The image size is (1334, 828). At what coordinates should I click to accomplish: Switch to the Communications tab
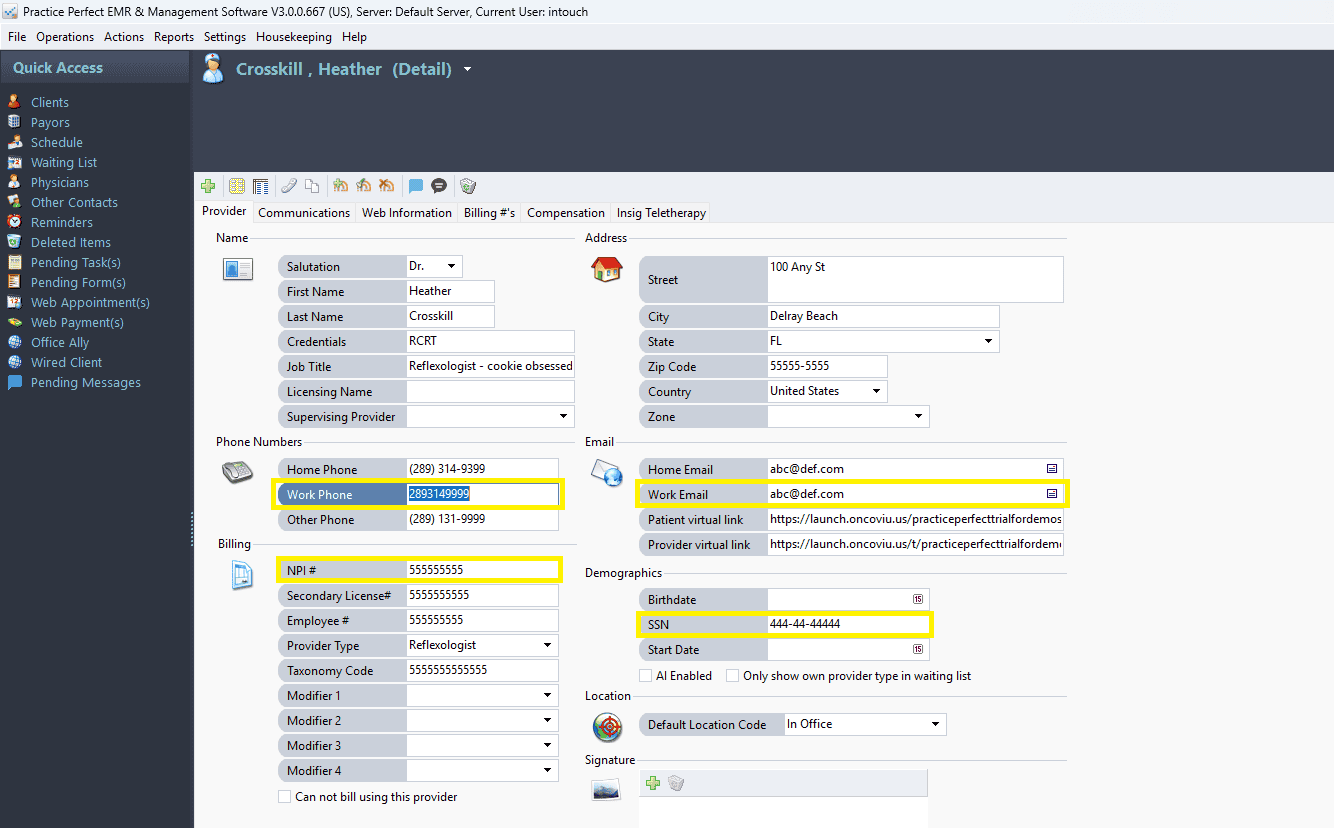[x=304, y=213]
